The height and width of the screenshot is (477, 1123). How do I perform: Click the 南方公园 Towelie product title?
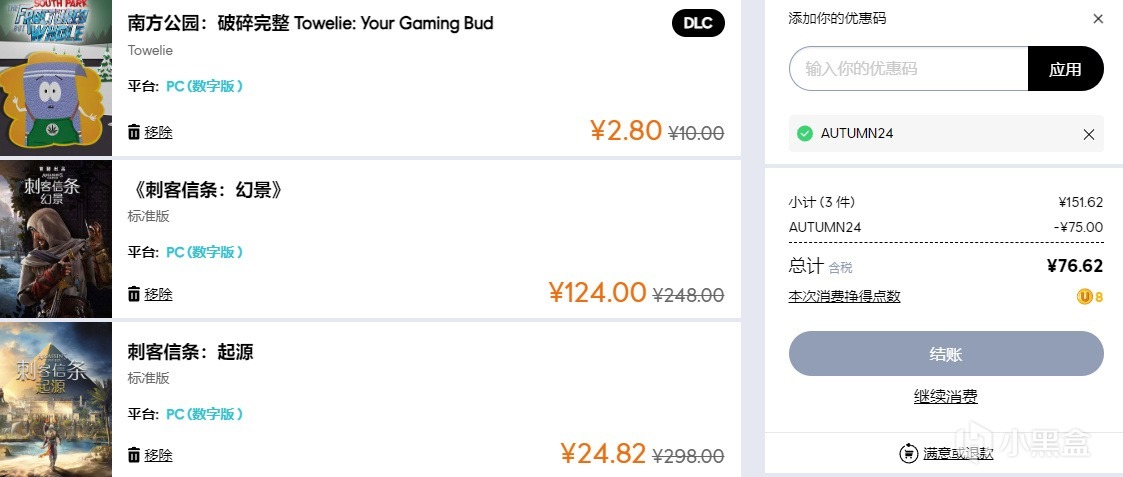click(310, 23)
